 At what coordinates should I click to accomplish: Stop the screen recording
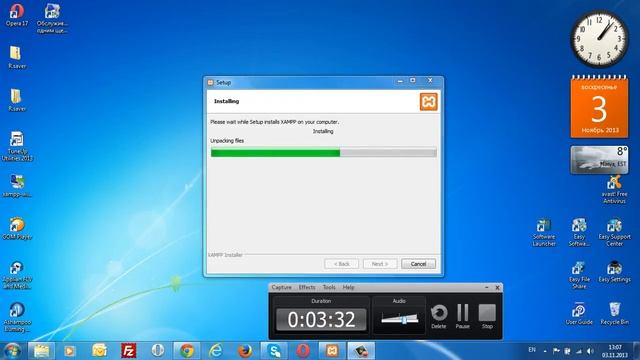point(487,316)
